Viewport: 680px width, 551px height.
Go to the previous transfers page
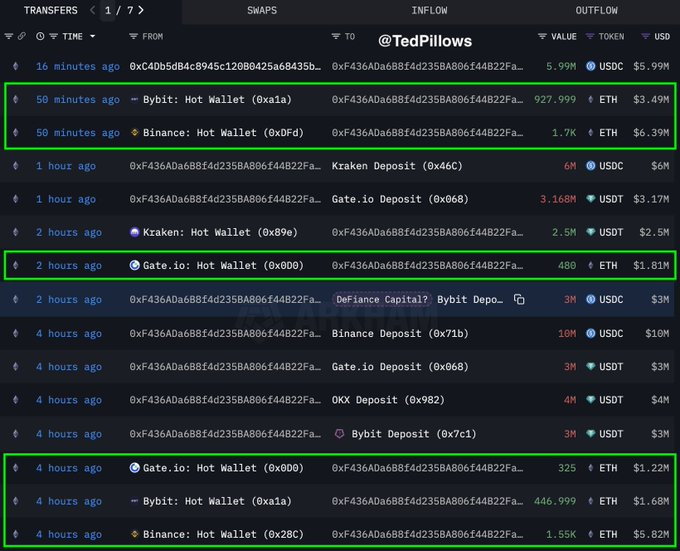coord(92,10)
